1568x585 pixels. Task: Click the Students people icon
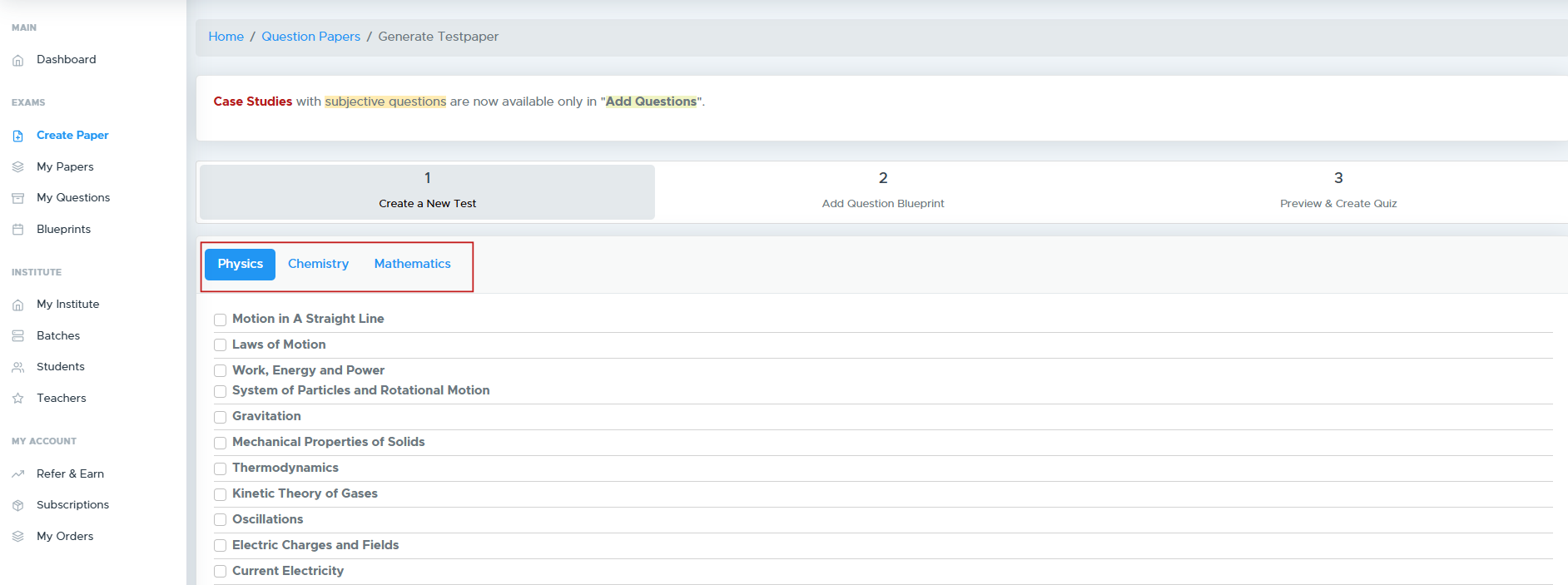pyautogui.click(x=17, y=367)
